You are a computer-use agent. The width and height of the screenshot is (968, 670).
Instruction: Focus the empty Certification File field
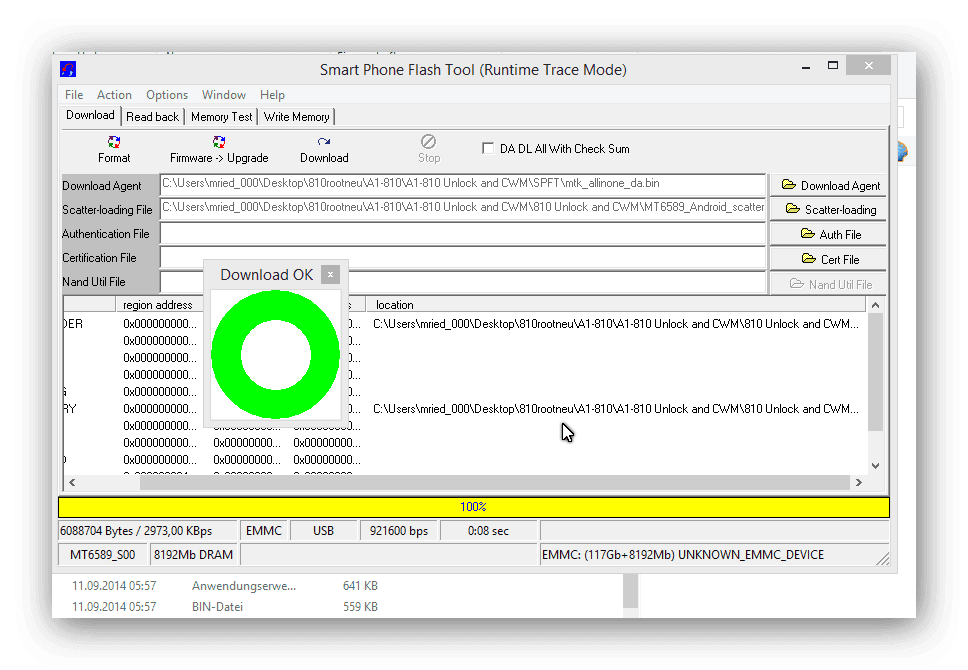point(462,258)
